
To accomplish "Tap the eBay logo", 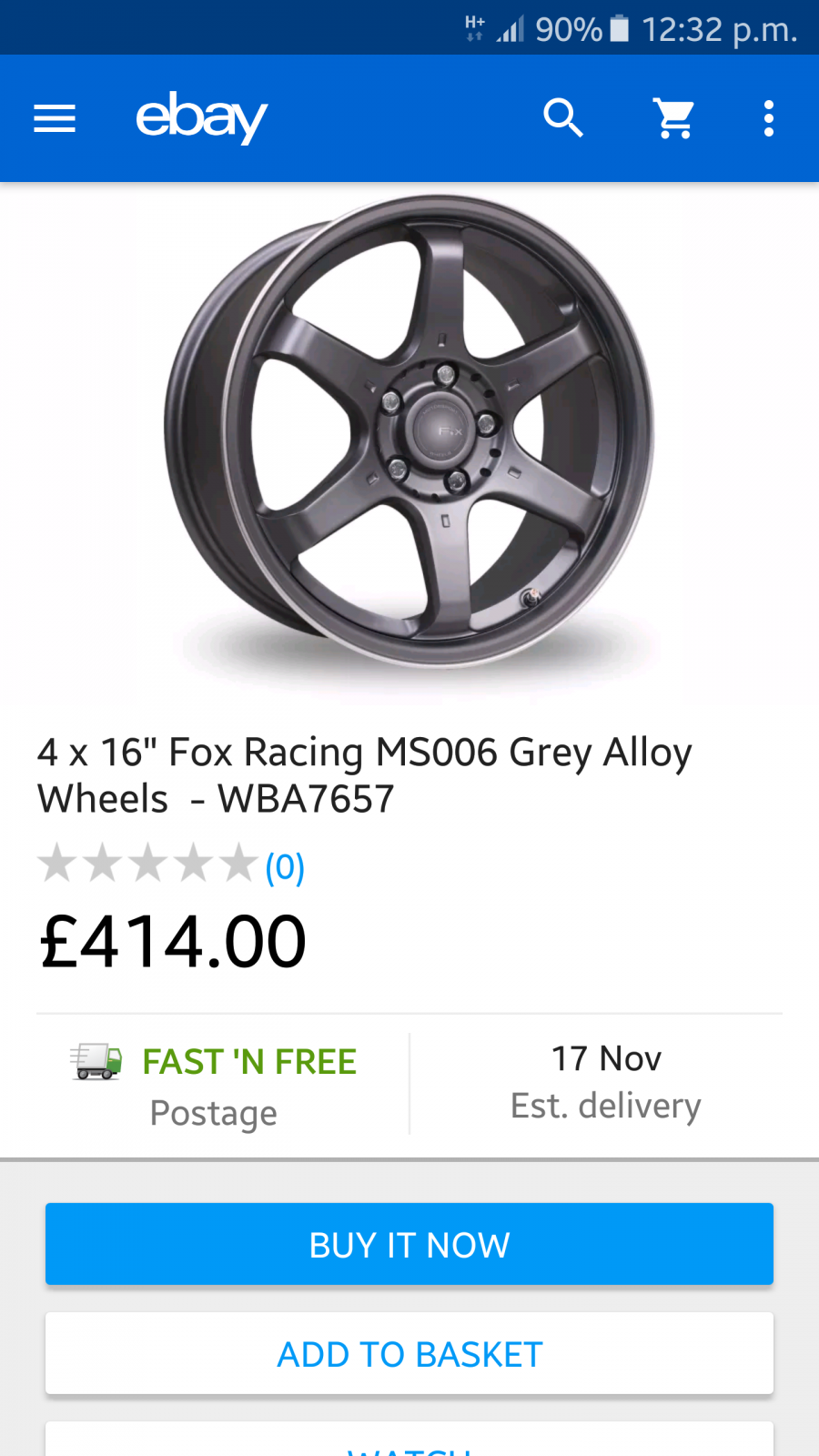I will coord(201,118).
